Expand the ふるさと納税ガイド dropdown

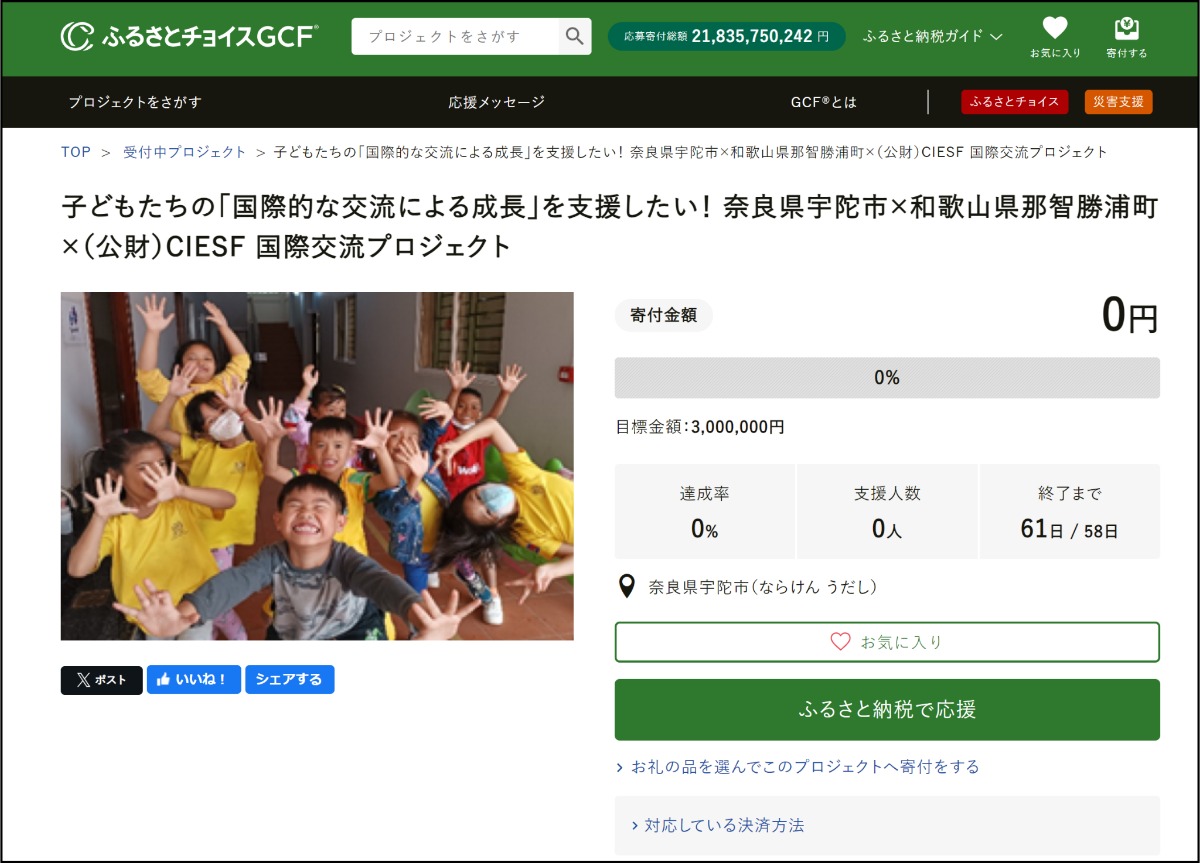tap(932, 37)
